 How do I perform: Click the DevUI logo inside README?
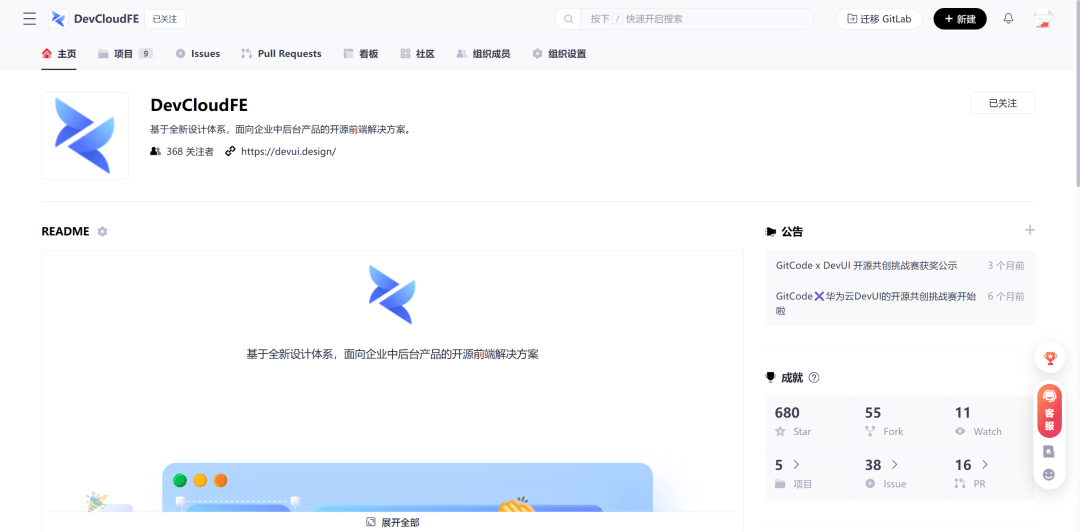(392, 294)
